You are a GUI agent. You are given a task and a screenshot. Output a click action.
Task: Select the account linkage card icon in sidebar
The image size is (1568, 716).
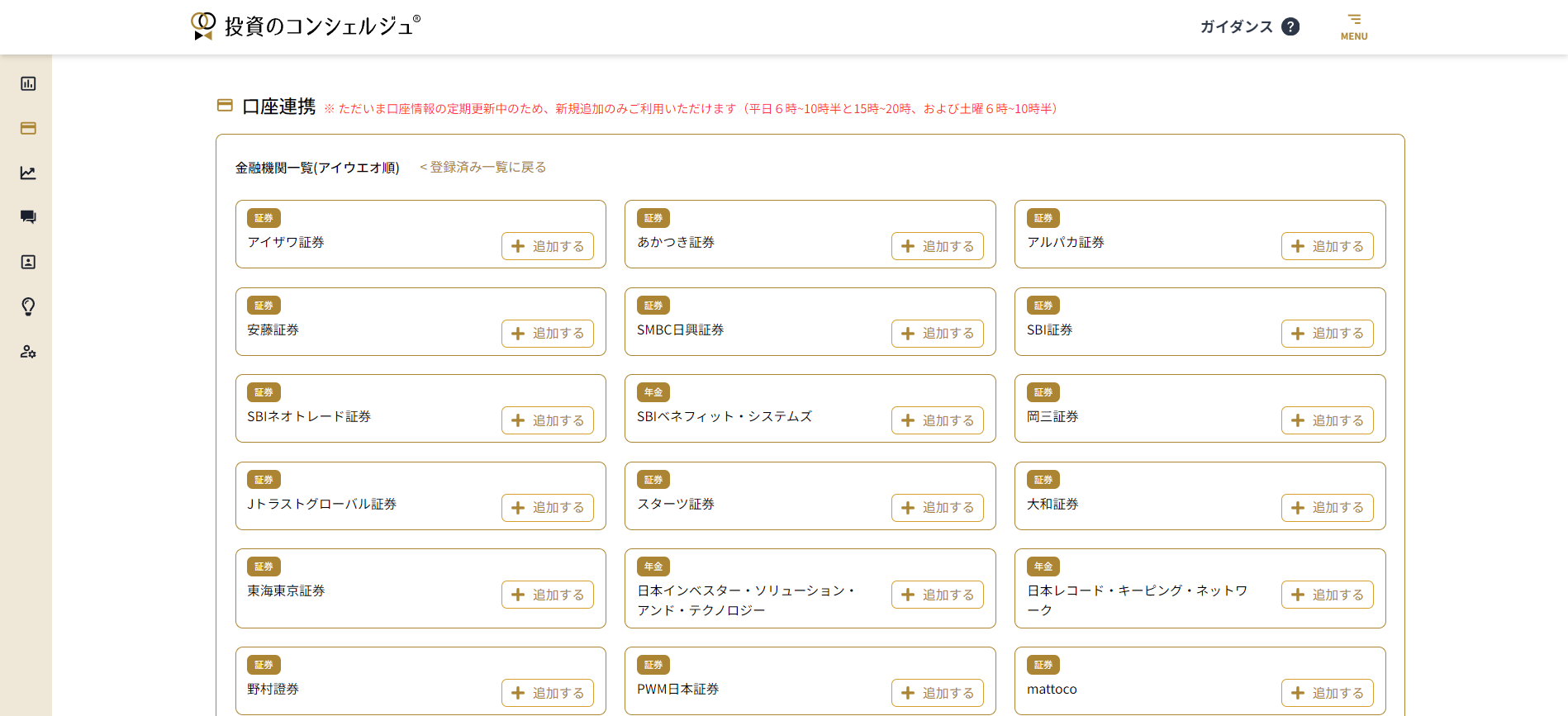(x=28, y=128)
